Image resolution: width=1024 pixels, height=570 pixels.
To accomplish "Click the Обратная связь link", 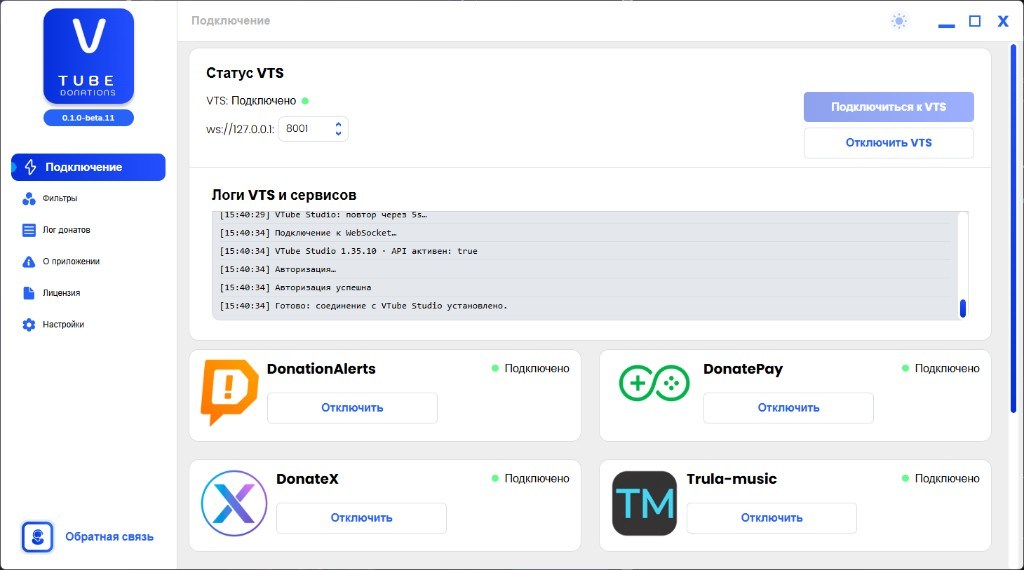I will 109,537.
